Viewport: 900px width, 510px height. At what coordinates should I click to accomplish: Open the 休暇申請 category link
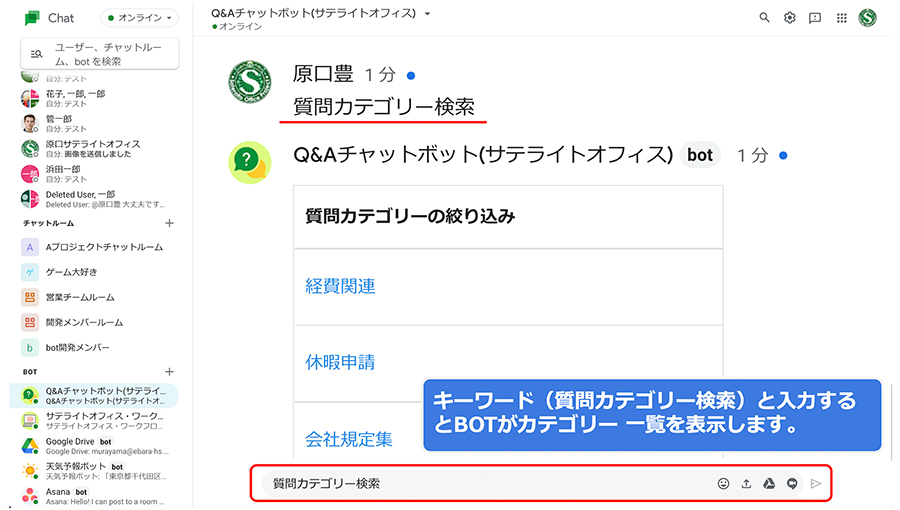[340, 362]
